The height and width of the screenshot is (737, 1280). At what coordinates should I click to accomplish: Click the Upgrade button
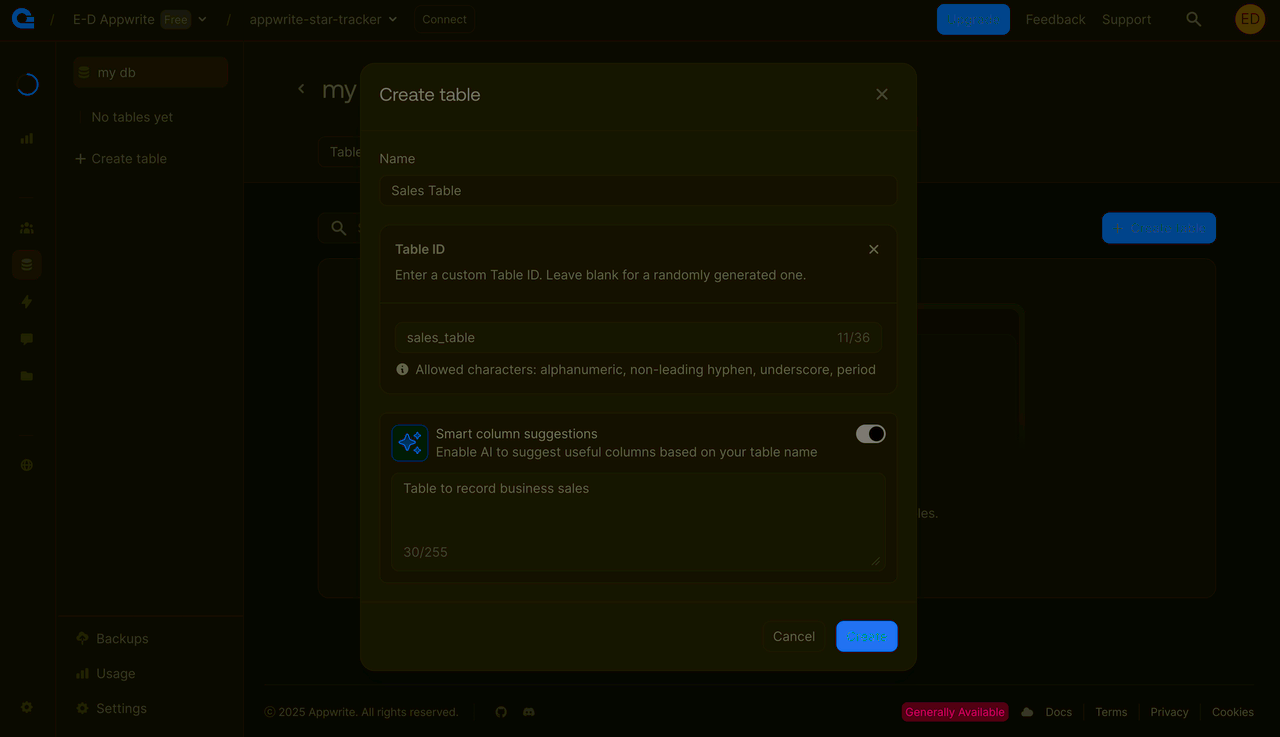pyautogui.click(x=972, y=18)
